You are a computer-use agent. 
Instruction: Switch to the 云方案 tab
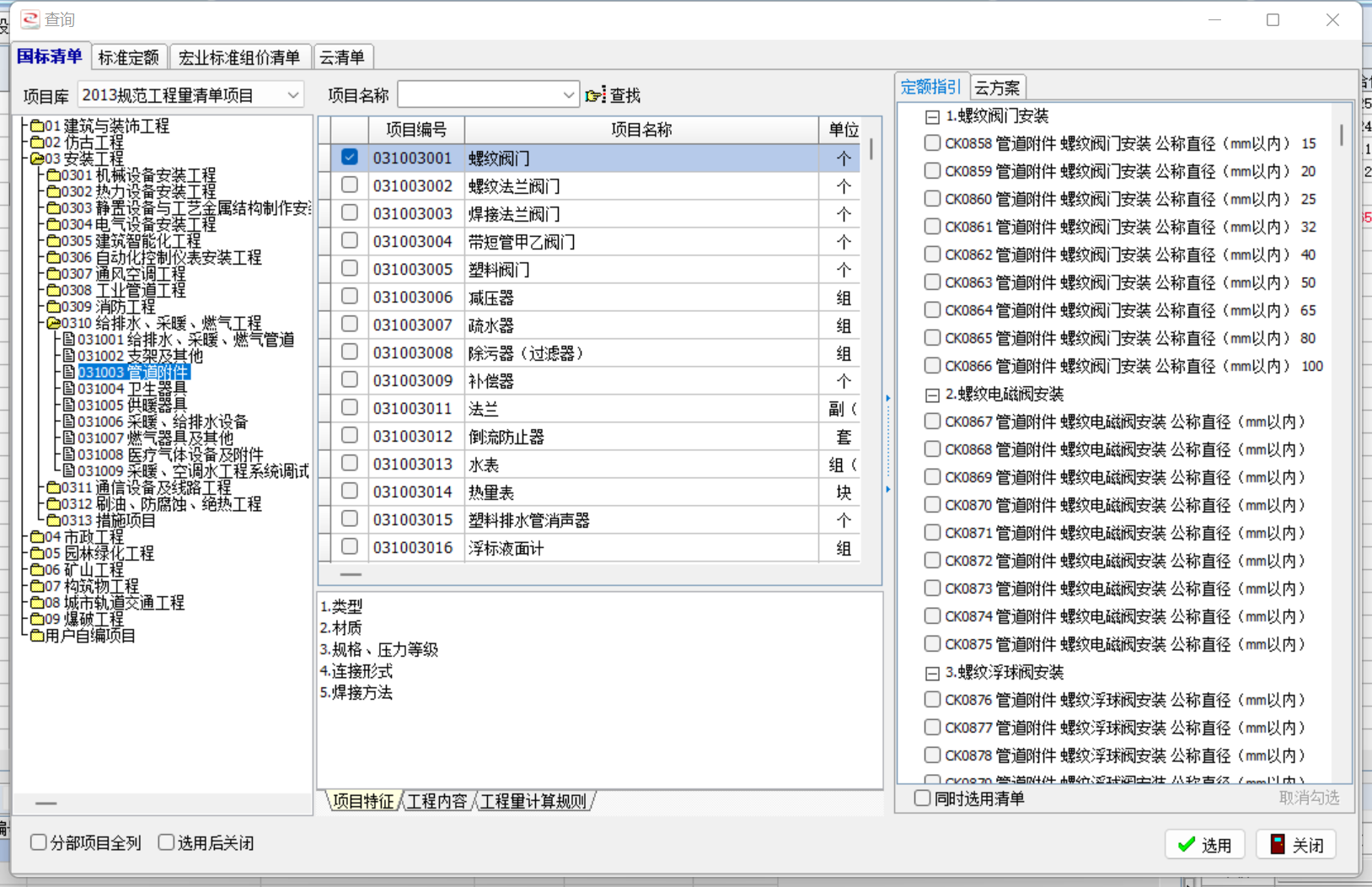pyautogui.click(x=997, y=88)
